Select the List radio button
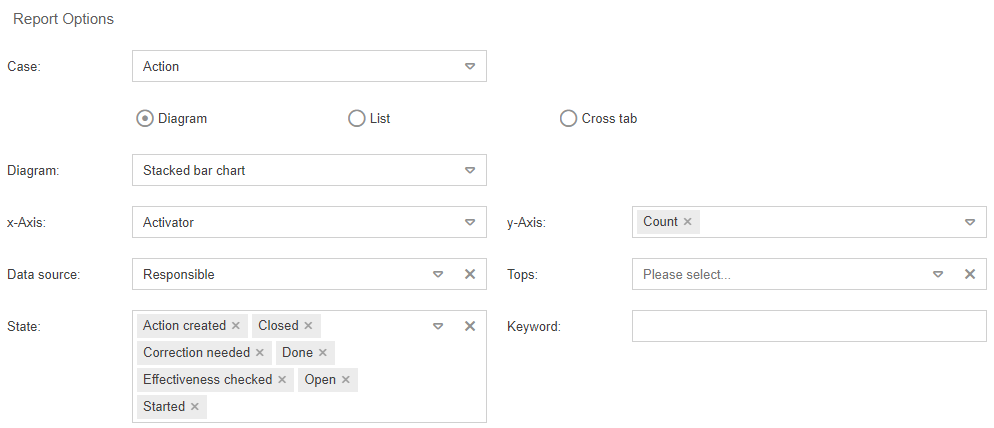Viewport: 994px width, 428px height. tap(356, 118)
